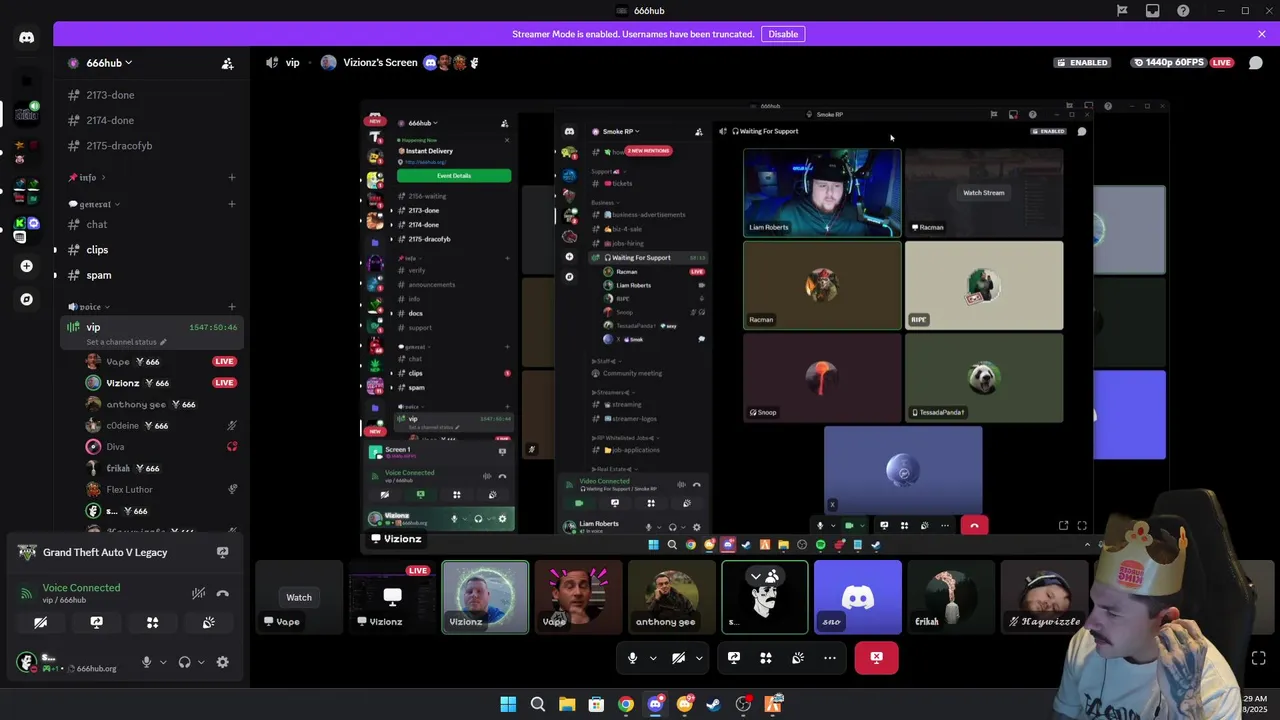Image resolution: width=1280 pixels, height=720 pixels.
Task: Open soundboard from bottom call bar
Action: [x=798, y=658]
